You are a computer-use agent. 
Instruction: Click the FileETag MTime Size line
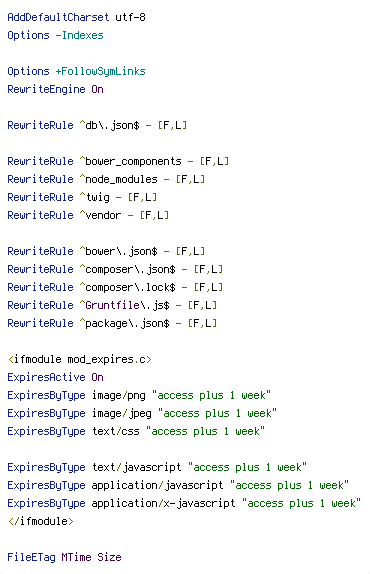click(x=64, y=557)
